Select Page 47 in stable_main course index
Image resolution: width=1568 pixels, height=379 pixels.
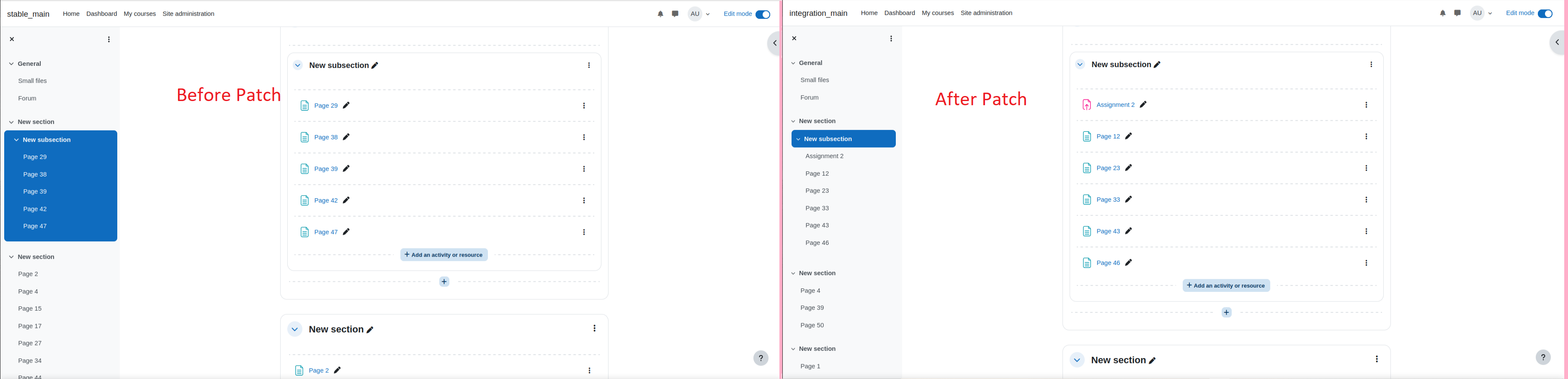pyautogui.click(x=35, y=226)
